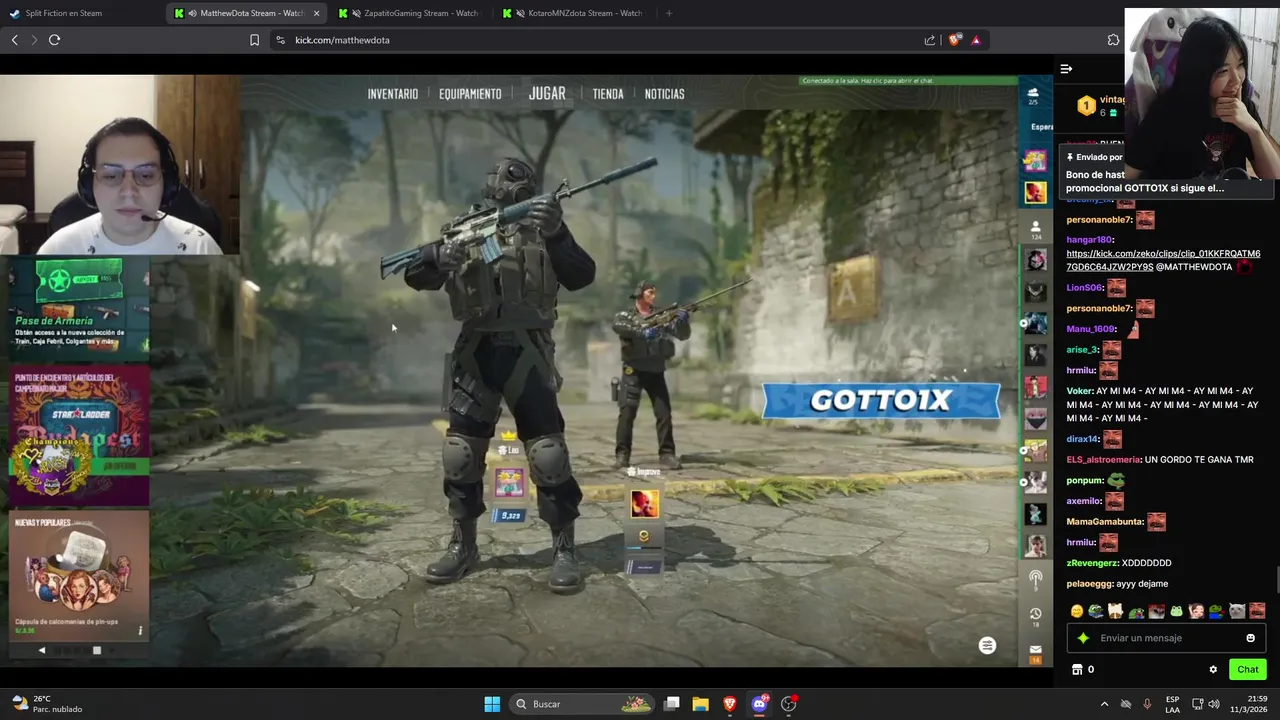The width and height of the screenshot is (1280, 720).
Task: Click the Enviar un mensaje field
Action: coord(1166,638)
